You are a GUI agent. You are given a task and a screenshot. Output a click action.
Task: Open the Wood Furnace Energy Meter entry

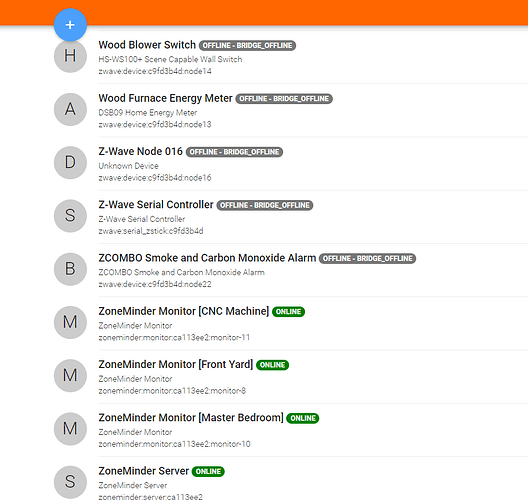(x=165, y=98)
